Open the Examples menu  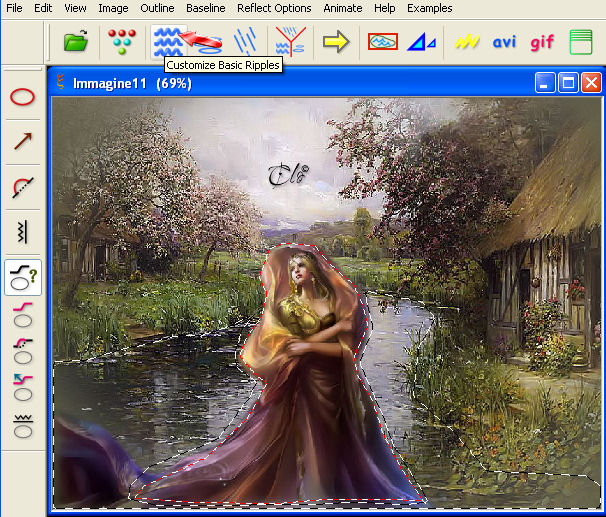click(429, 8)
